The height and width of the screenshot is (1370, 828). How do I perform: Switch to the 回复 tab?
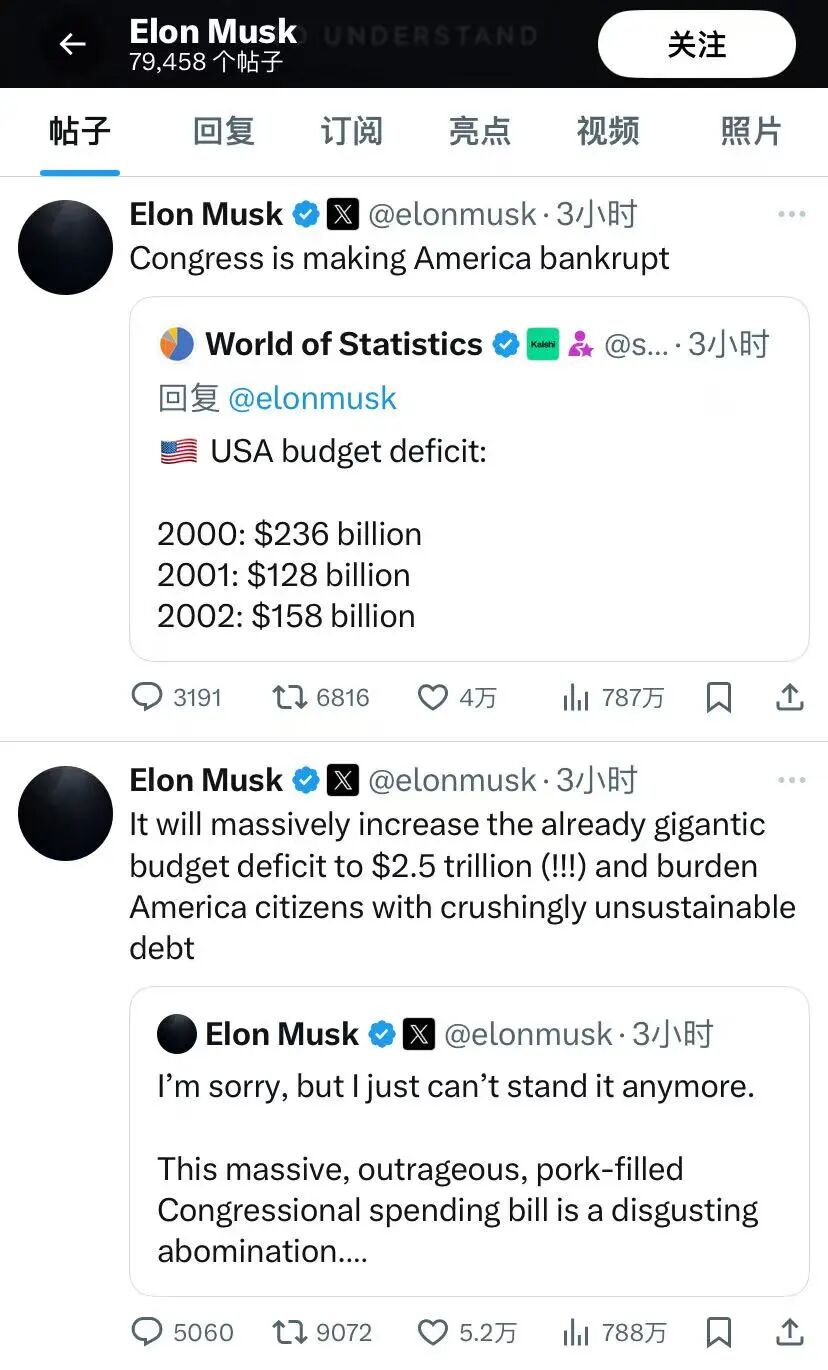click(224, 131)
